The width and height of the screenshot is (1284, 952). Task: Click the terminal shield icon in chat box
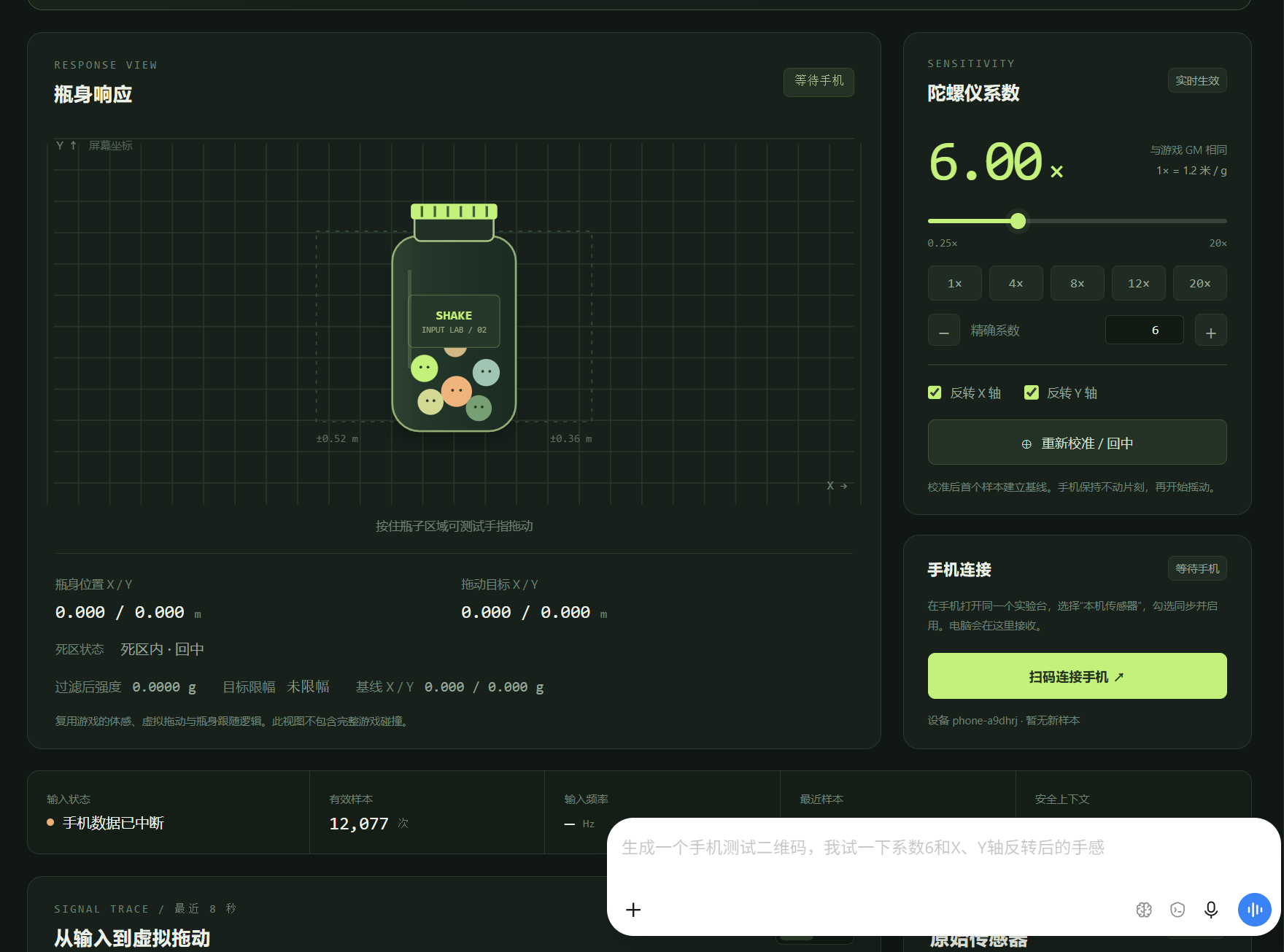tap(1177, 910)
